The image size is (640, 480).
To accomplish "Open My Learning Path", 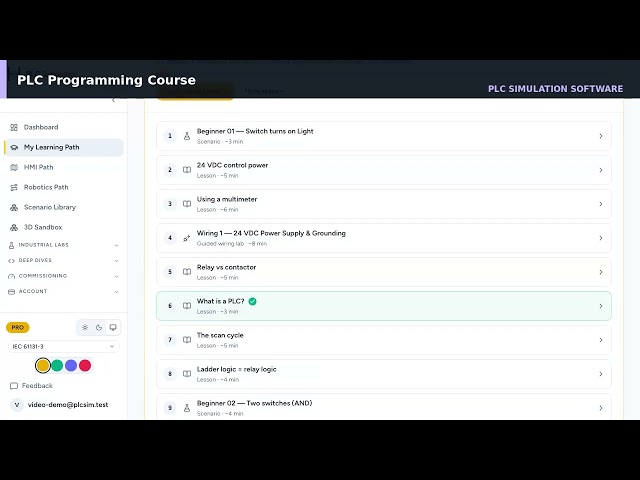I will coord(63,147).
